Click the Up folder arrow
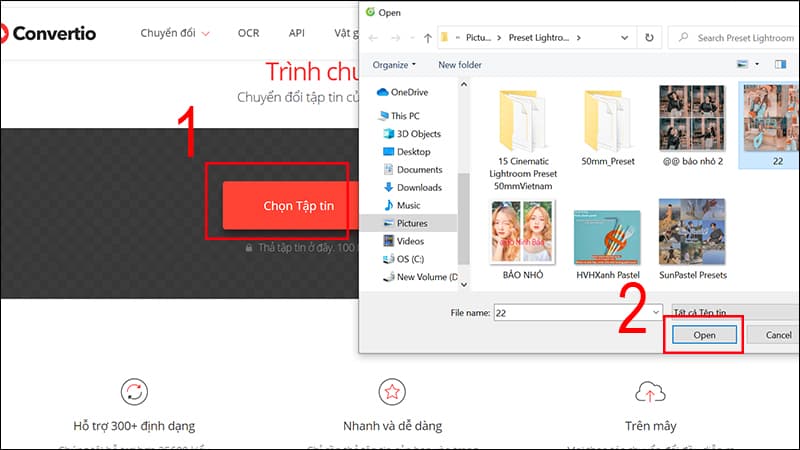The width and height of the screenshot is (800, 450). pyautogui.click(x=428, y=38)
